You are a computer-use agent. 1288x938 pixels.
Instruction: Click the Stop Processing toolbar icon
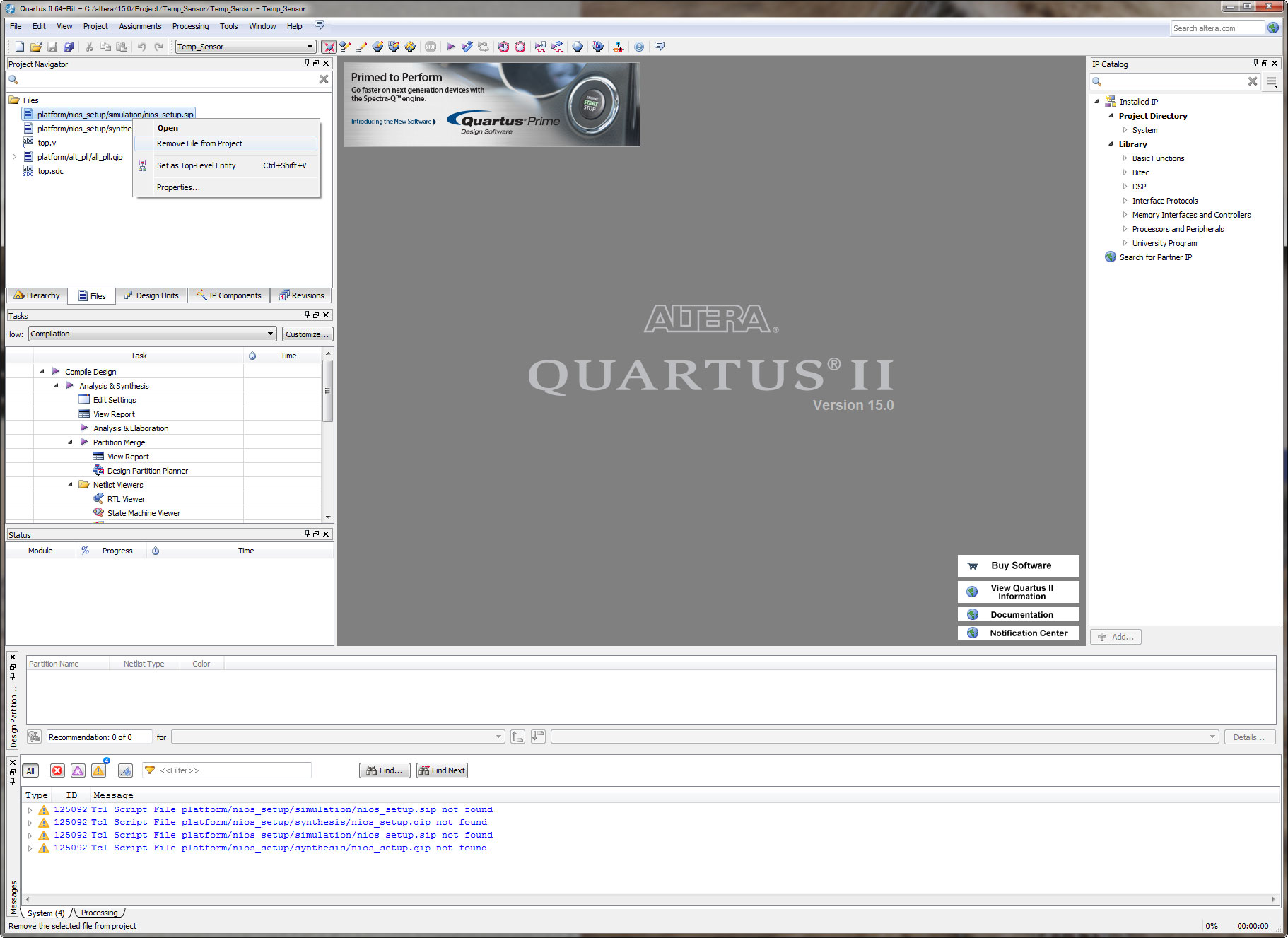pos(431,47)
